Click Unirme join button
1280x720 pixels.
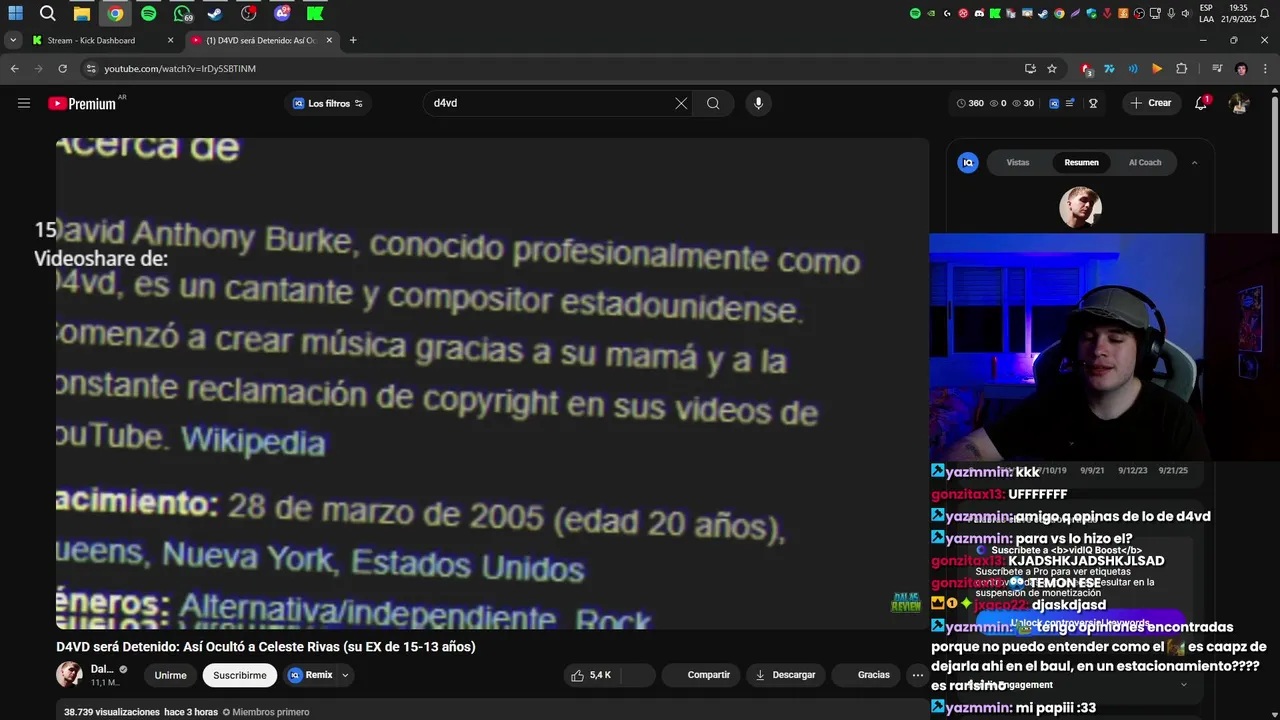tap(170, 675)
